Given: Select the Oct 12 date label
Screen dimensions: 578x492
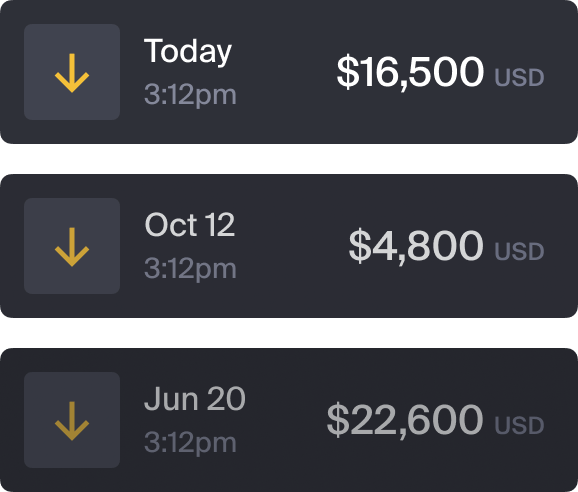Looking at the screenshot, I should pyautogui.click(x=190, y=224).
